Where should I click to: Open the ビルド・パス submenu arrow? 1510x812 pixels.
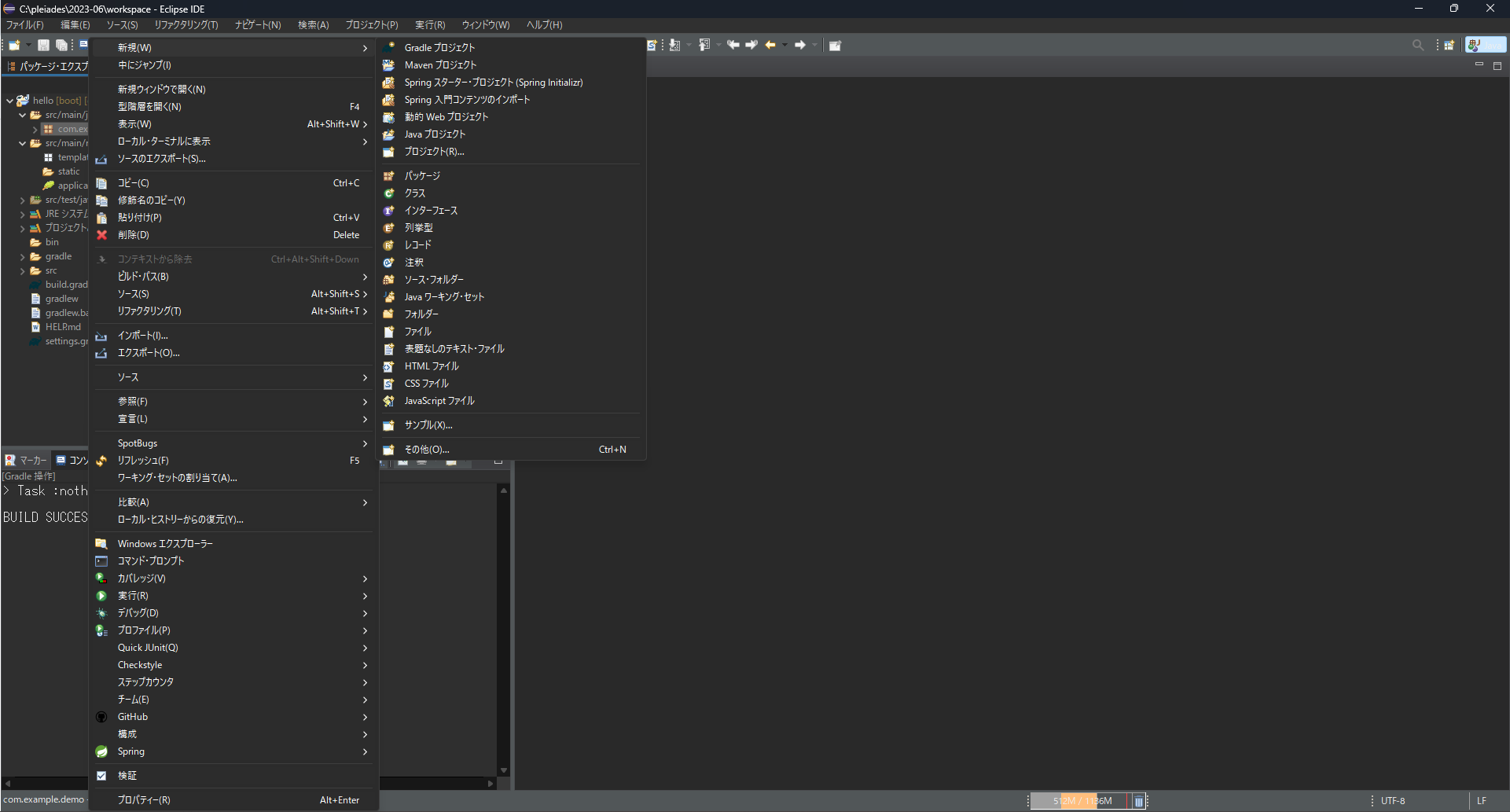pos(365,277)
